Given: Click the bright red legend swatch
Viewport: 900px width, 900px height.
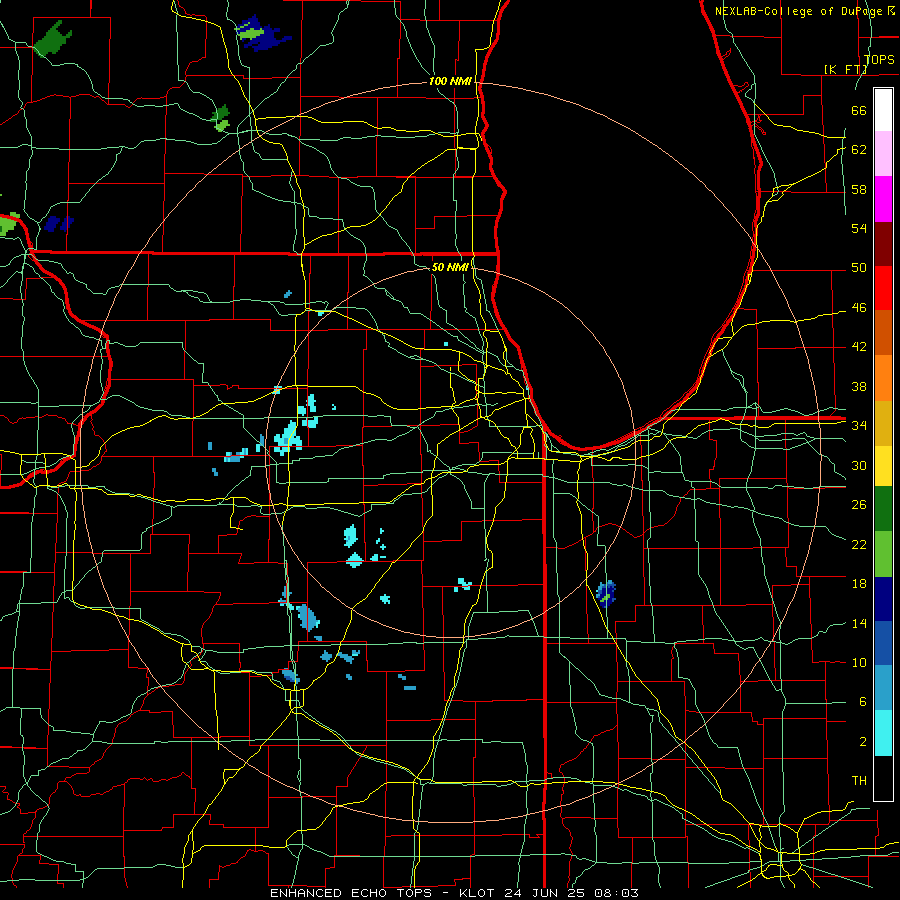Looking at the screenshot, I should click(x=883, y=288).
